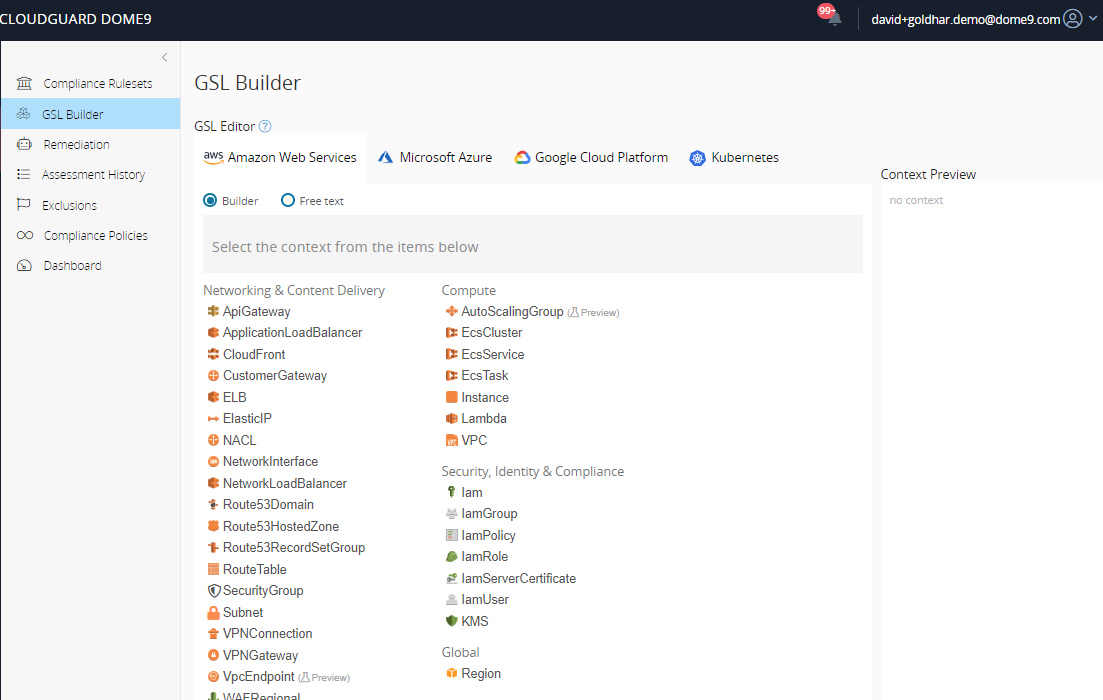Viewport: 1103px width, 700px height.
Task: Switch to Kubernetes tab
Action: tap(734, 158)
